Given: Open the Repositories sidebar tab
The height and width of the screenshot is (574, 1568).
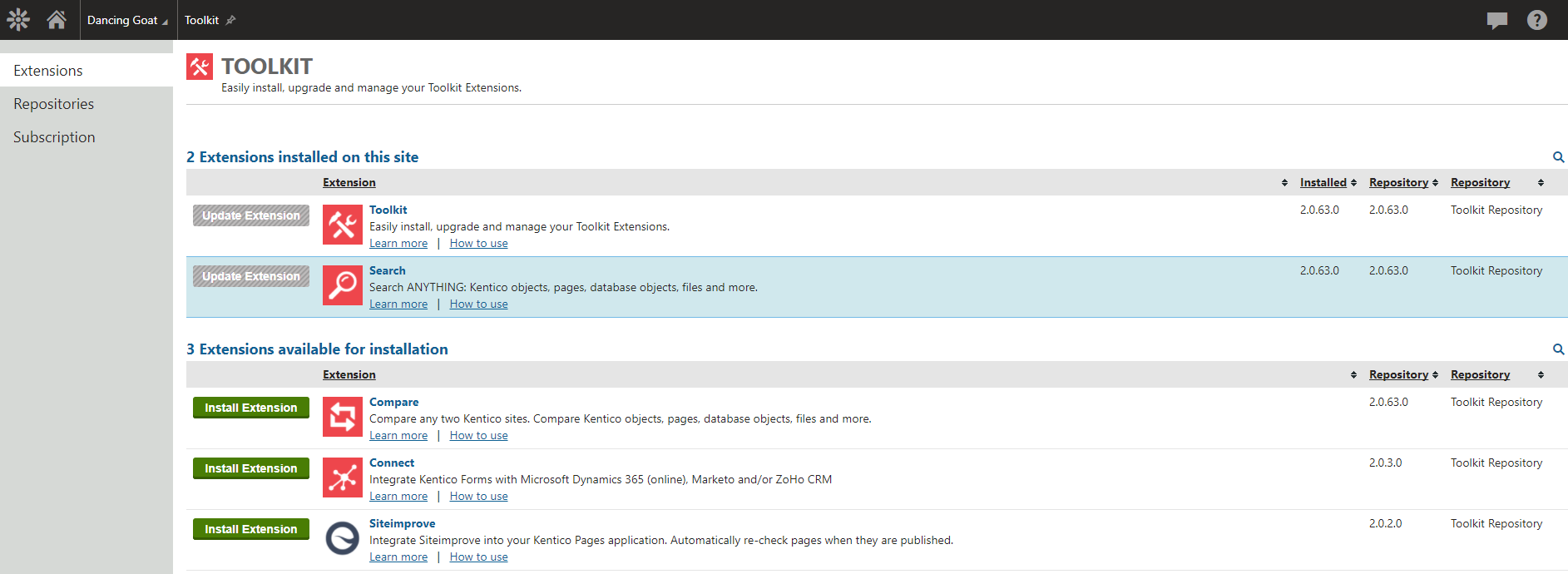Looking at the screenshot, I should (x=87, y=104).
